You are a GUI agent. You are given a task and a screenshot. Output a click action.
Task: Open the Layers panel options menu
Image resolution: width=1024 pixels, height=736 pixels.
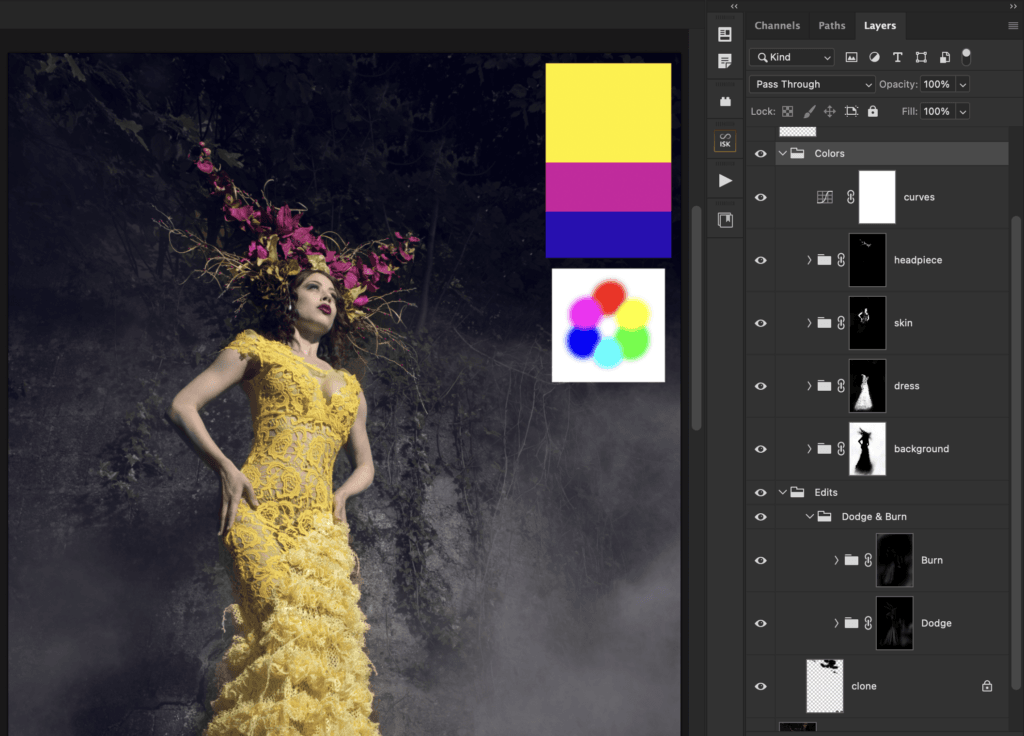[x=1013, y=25]
